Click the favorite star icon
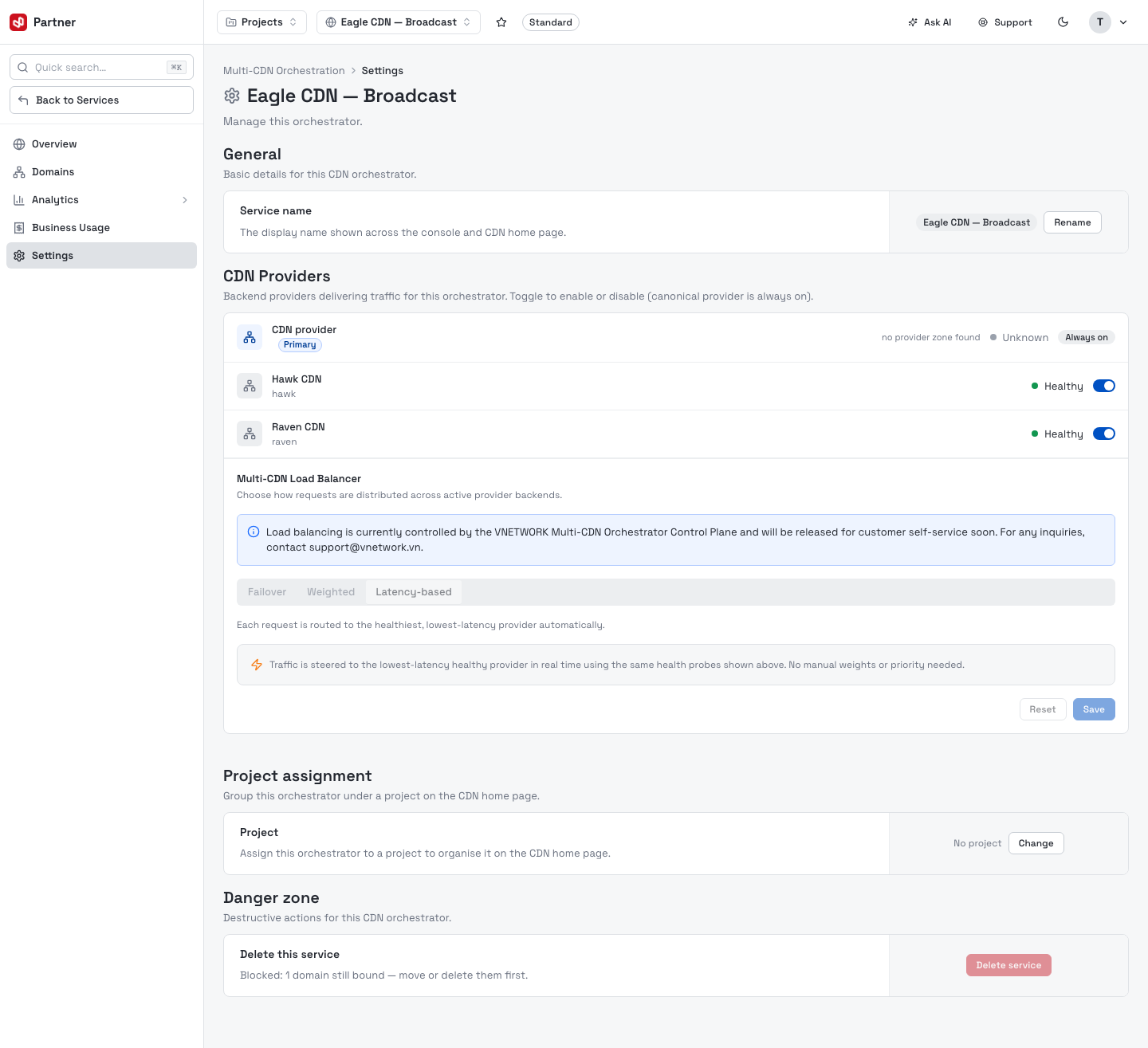Image resolution: width=1148 pixels, height=1048 pixels. coord(501,22)
